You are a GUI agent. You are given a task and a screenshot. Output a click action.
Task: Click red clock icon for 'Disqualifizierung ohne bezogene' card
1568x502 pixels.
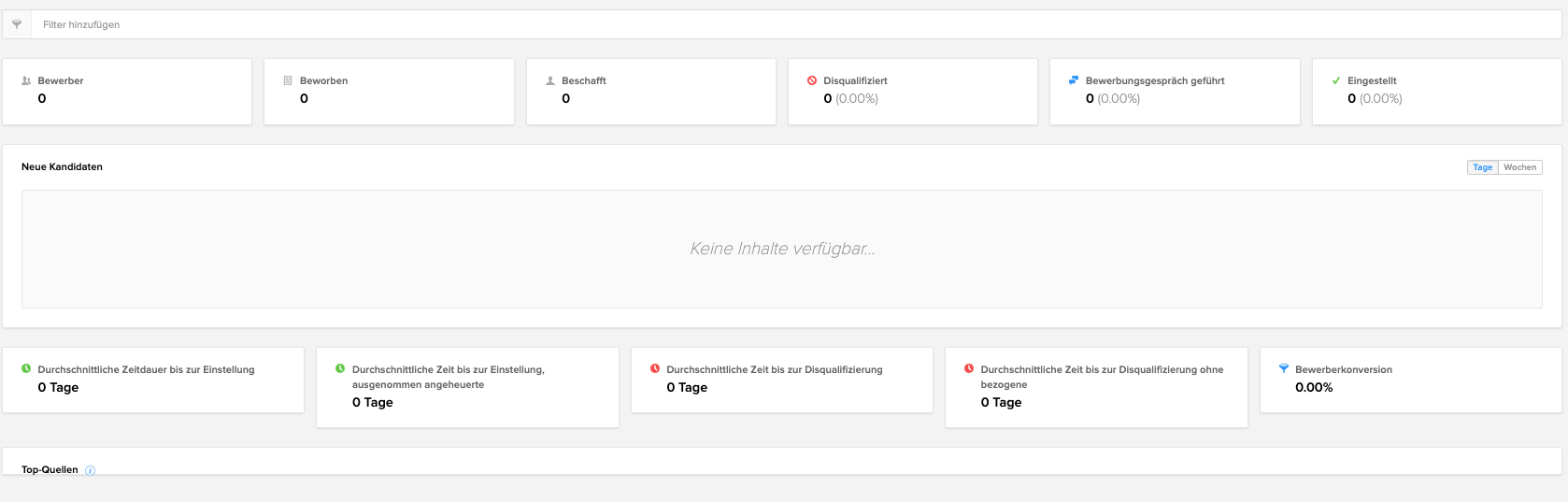coord(969,368)
